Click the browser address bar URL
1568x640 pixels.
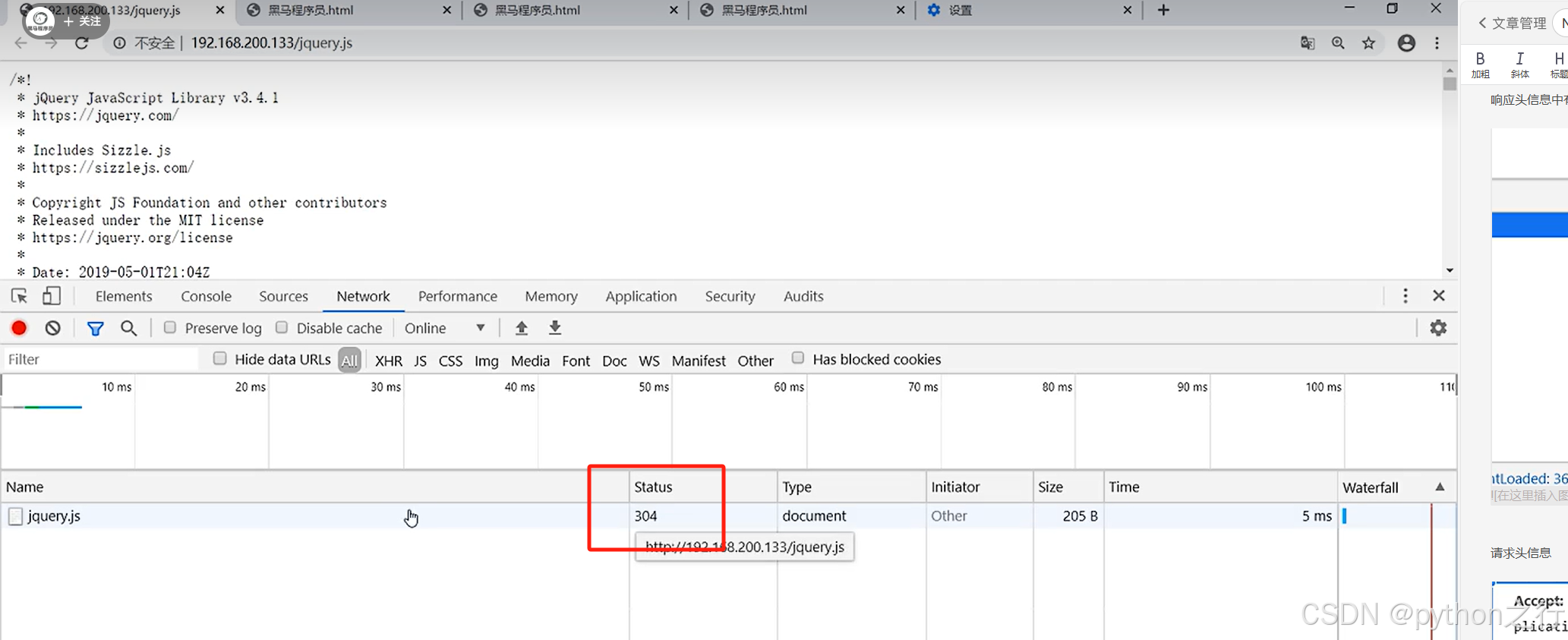pyautogui.click(x=271, y=43)
